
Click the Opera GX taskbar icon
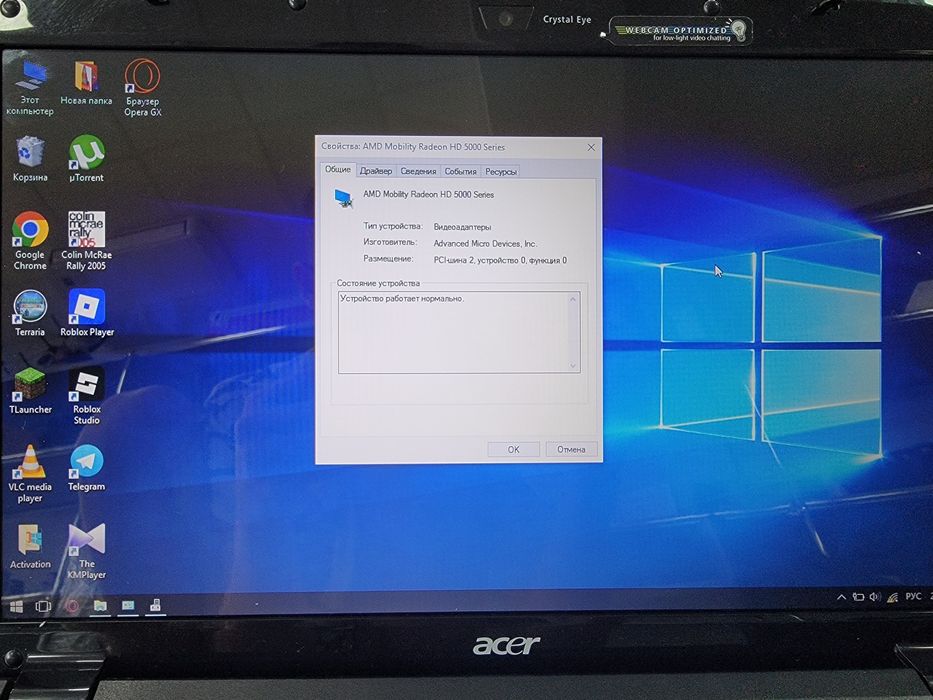pos(72,607)
